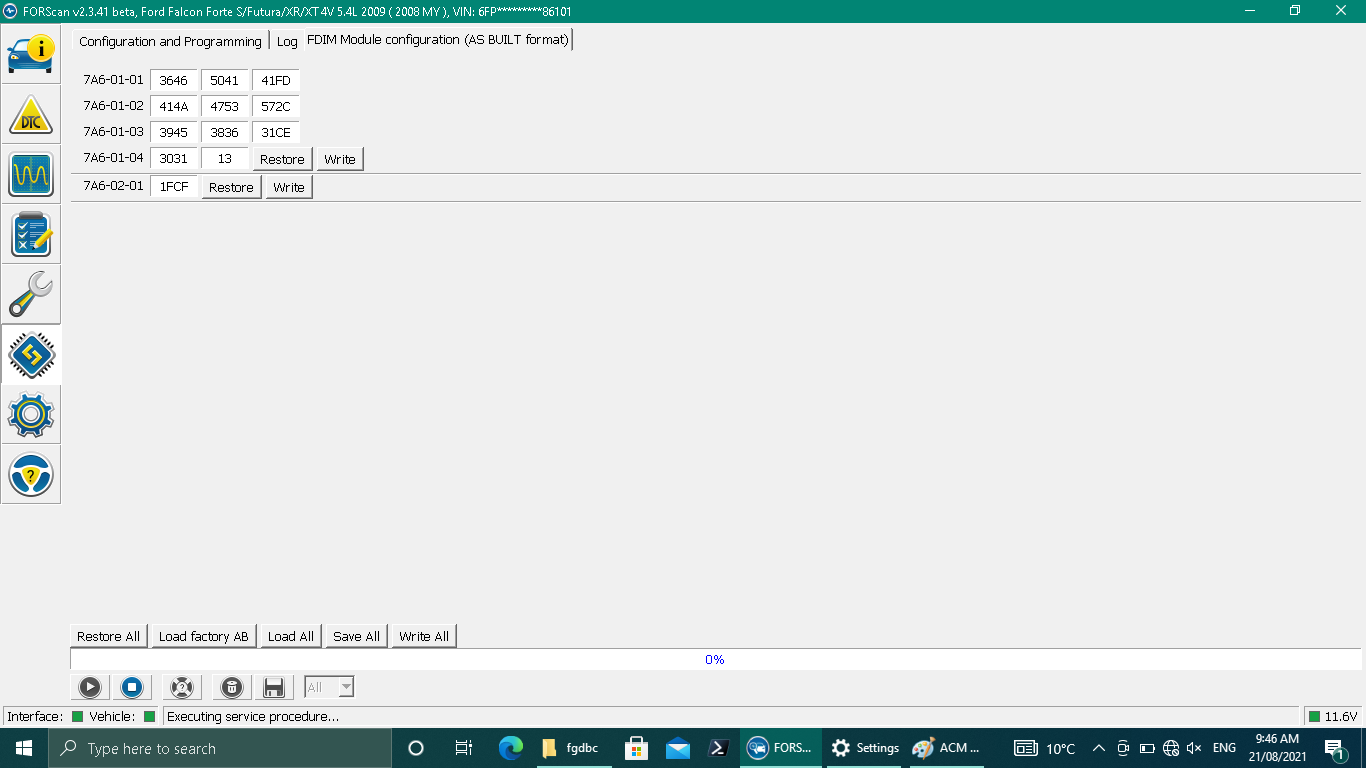Select the chip configuration and programming section
Image resolution: width=1366 pixels, height=768 pixels.
click(31, 354)
